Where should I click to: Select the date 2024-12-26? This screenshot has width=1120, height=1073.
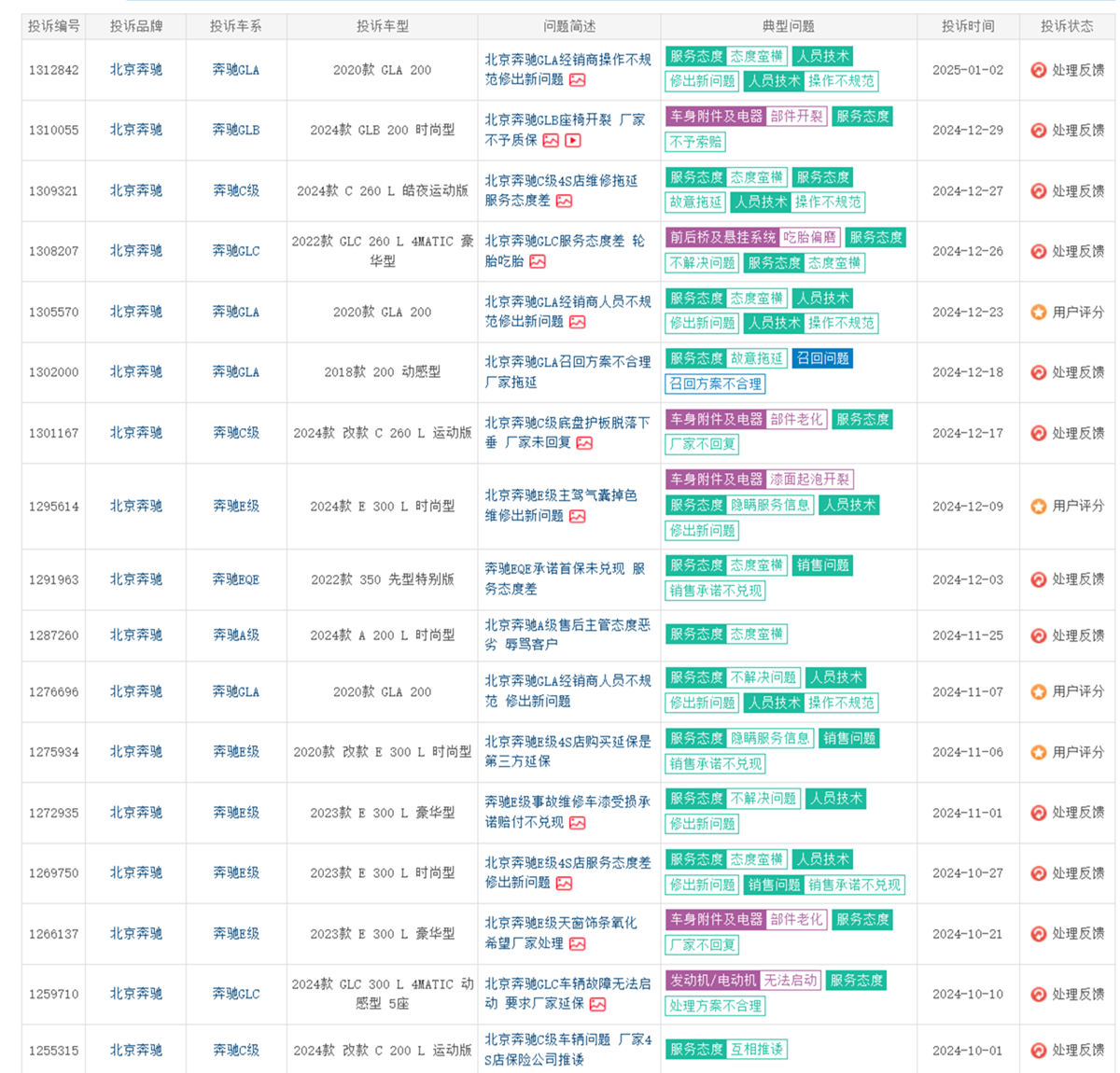point(968,251)
